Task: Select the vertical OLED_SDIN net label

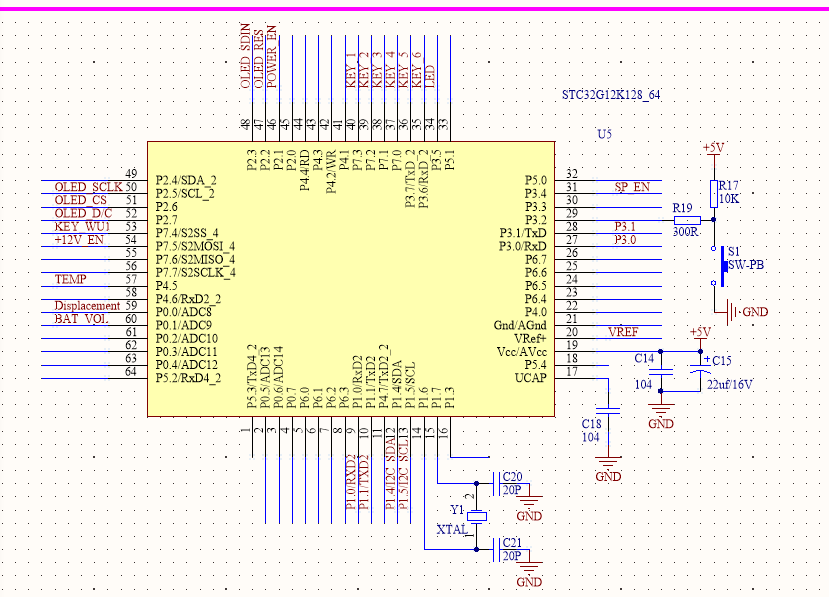Action: (245, 56)
